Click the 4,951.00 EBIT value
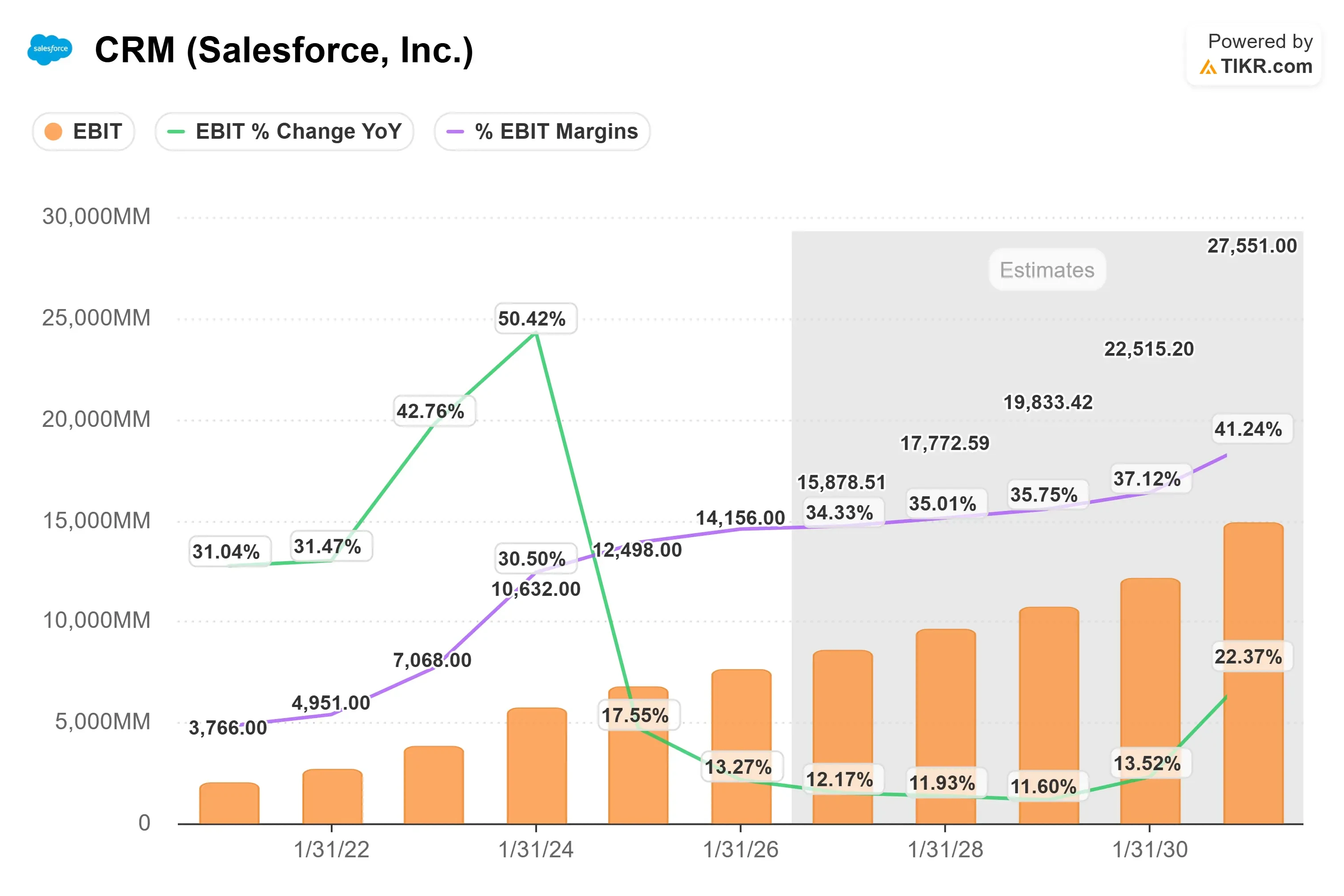Screen dimensions: 1344x896 [331, 703]
